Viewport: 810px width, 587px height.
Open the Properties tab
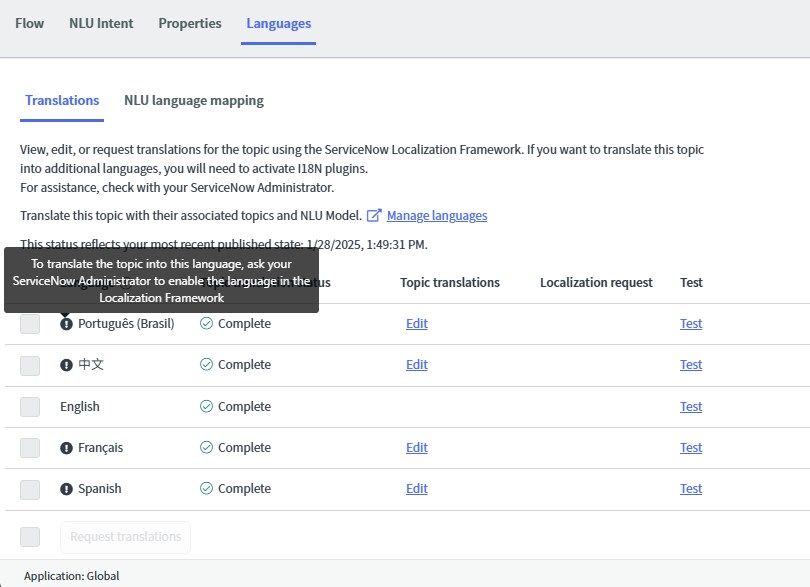point(190,23)
